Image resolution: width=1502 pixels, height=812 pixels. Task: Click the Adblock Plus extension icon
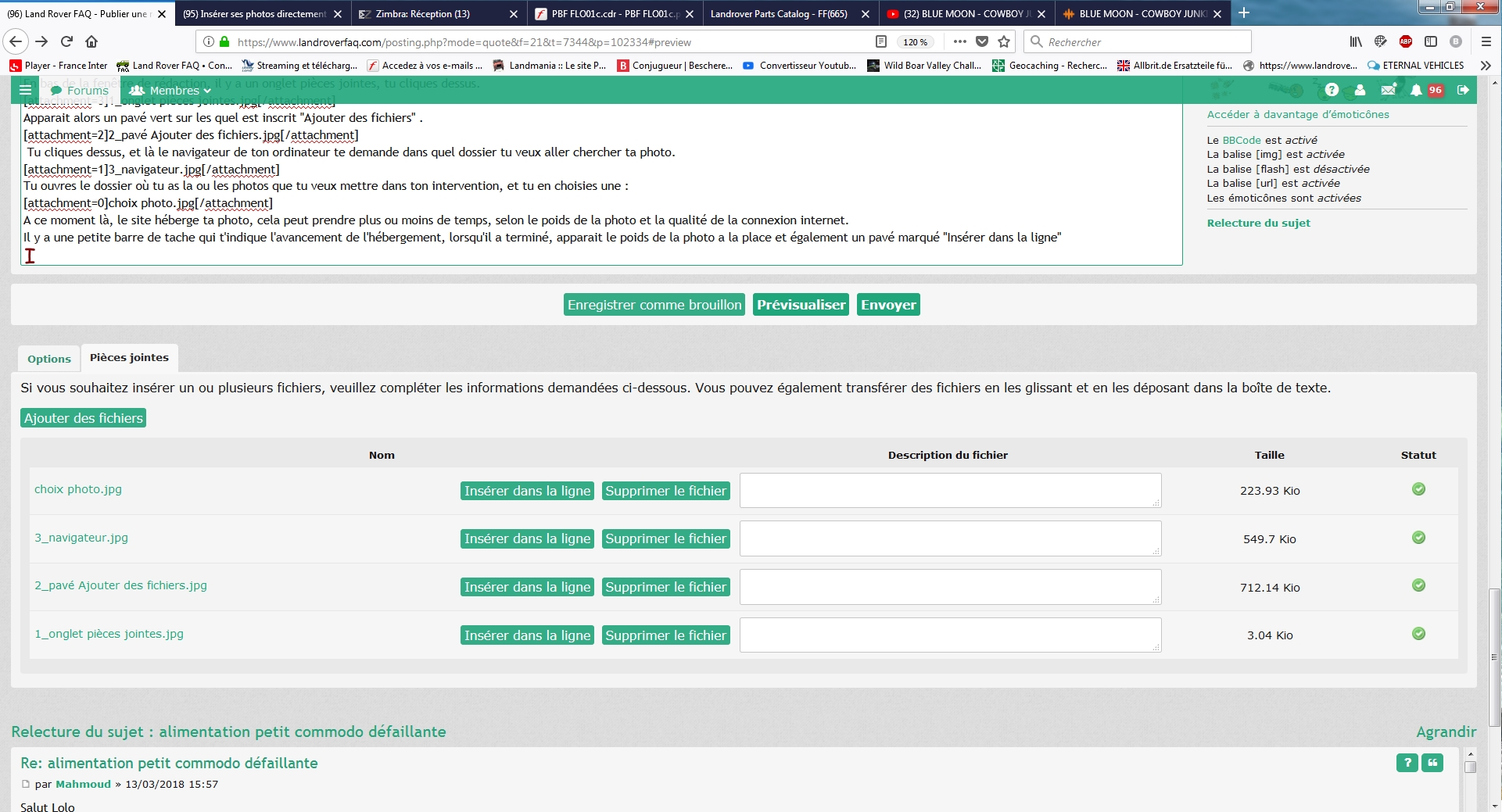tap(1405, 42)
